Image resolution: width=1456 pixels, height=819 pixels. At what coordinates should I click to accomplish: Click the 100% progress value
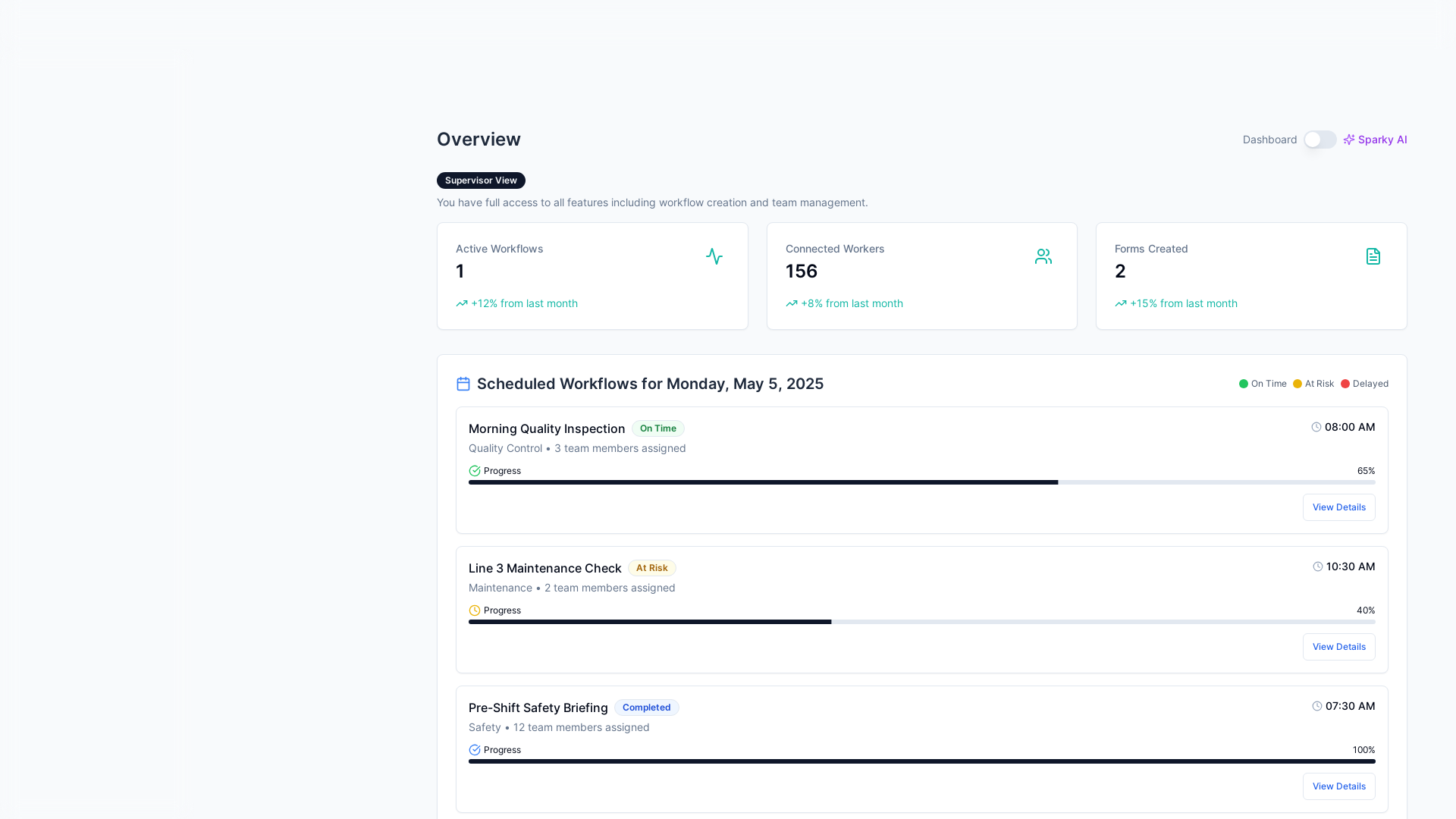[1363, 750]
